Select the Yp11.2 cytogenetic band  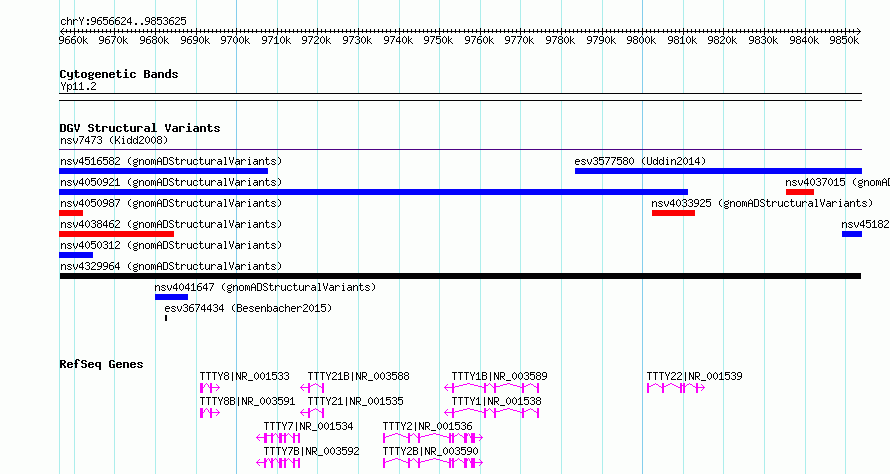[x=460, y=97]
